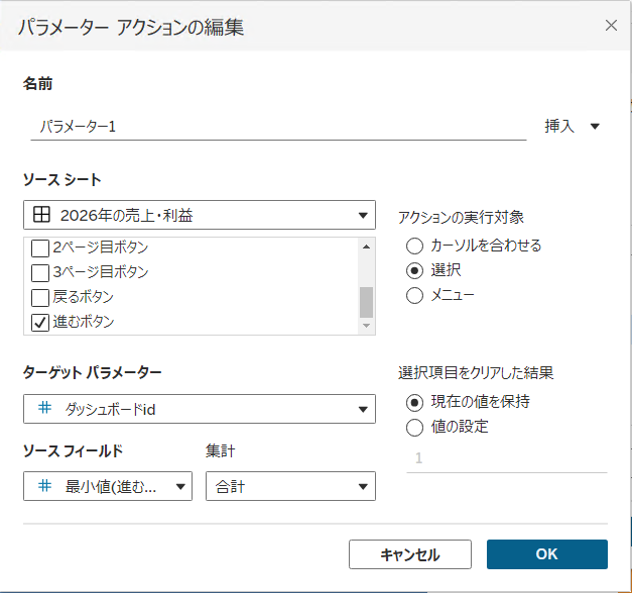
Task: Check the 戻るボタン checkbox
Action: point(40,298)
